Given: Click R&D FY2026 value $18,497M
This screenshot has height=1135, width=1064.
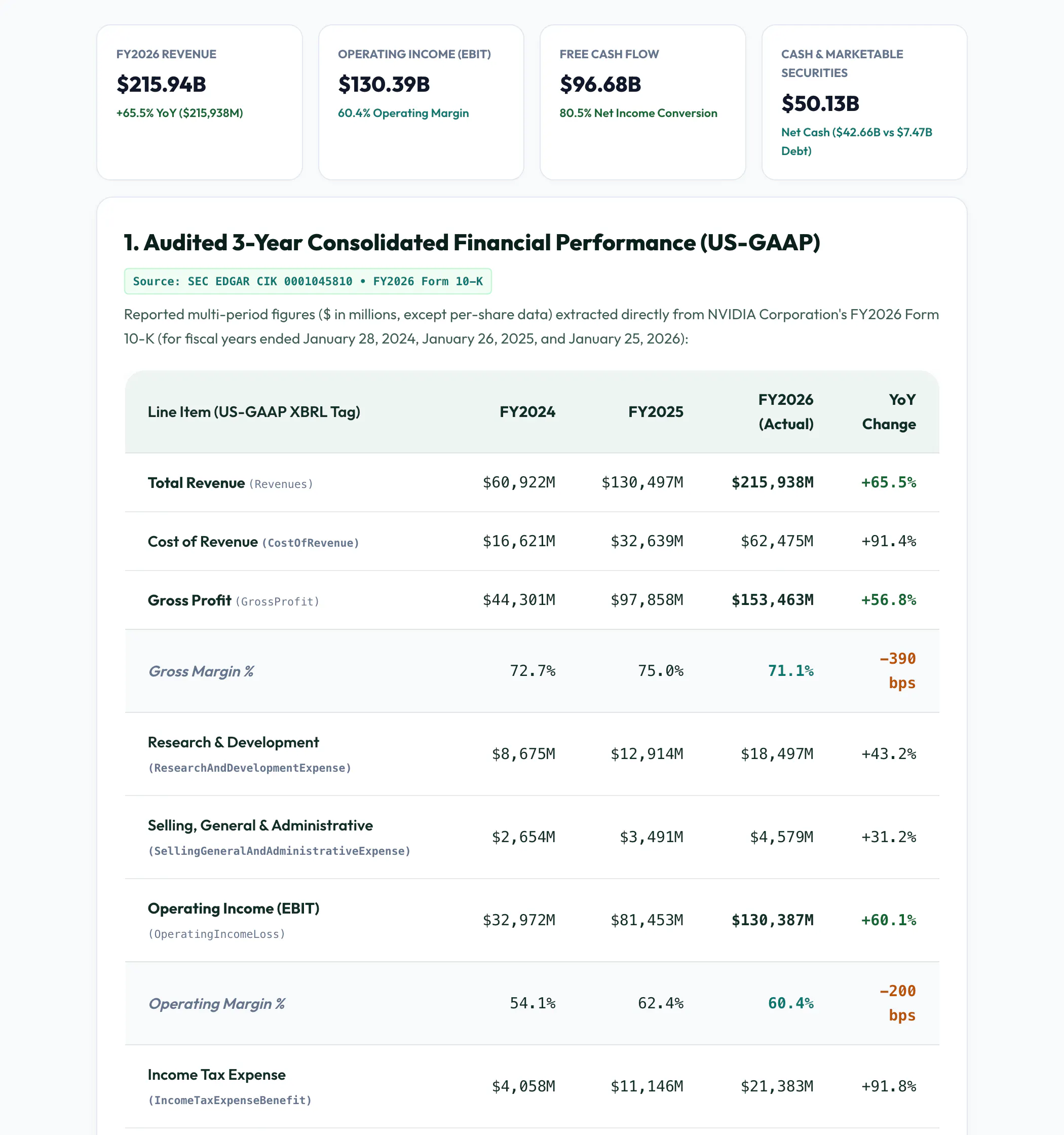Looking at the screenshot, I should (x=777, y=754).
